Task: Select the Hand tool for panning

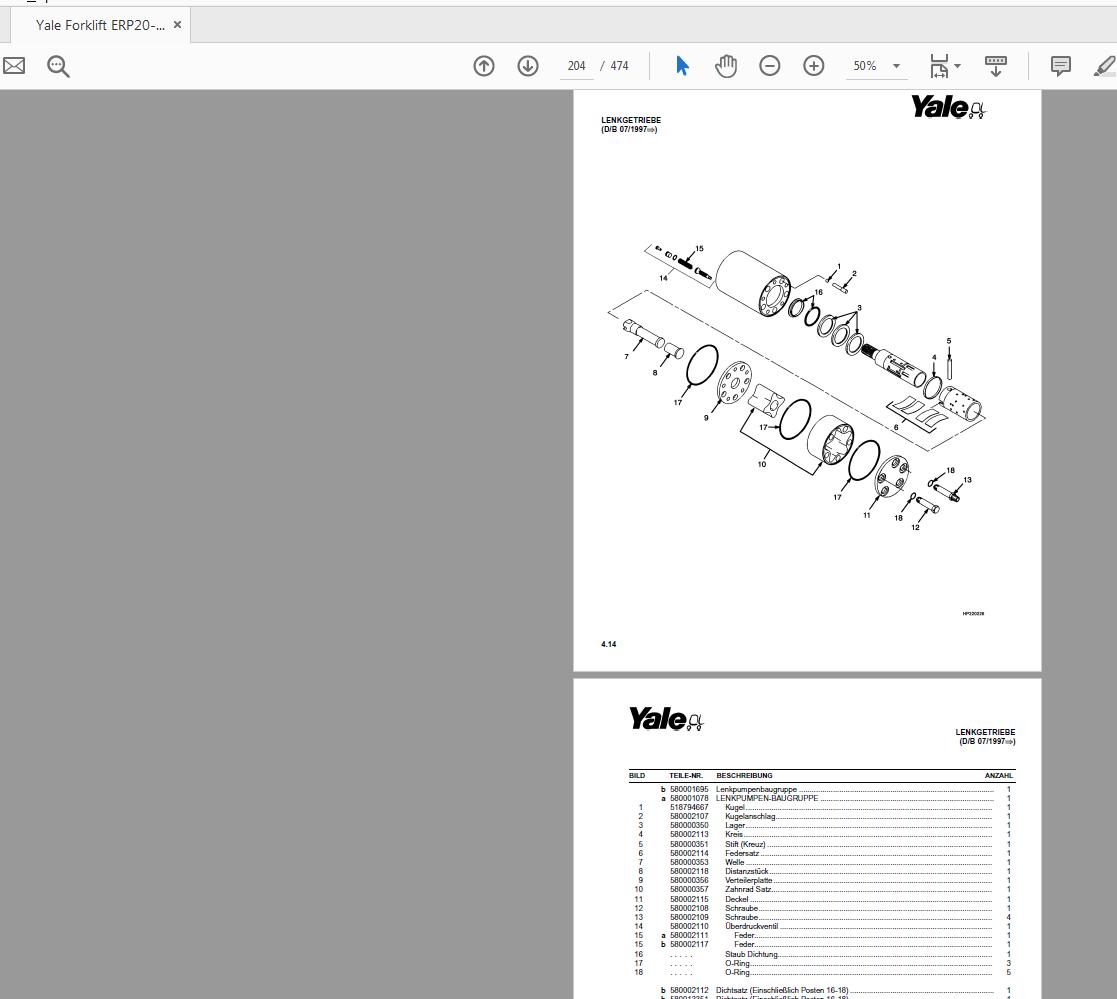Action: 726,66
